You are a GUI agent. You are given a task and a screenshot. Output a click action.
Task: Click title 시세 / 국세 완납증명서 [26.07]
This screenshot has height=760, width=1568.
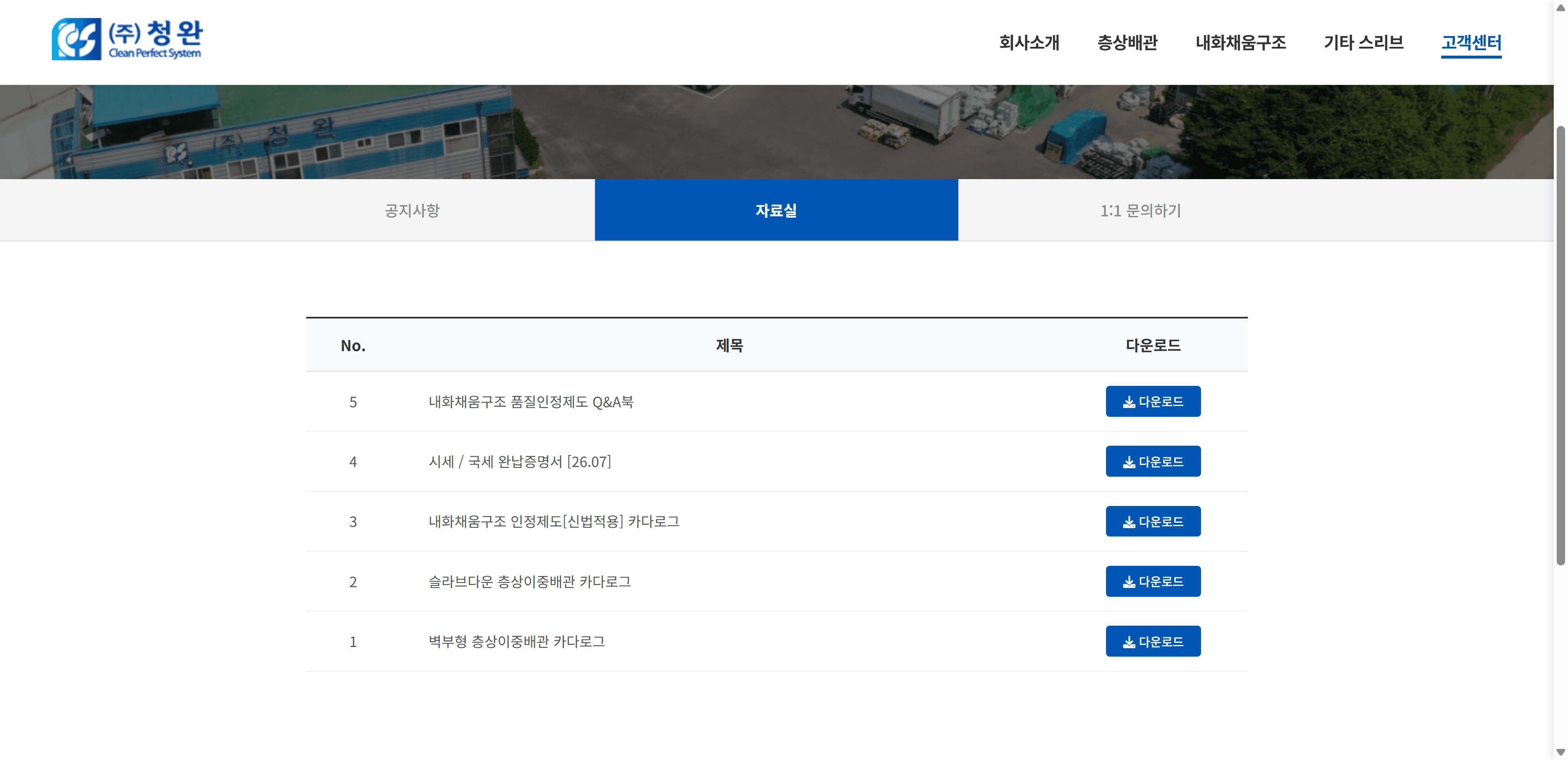(520, 462)
